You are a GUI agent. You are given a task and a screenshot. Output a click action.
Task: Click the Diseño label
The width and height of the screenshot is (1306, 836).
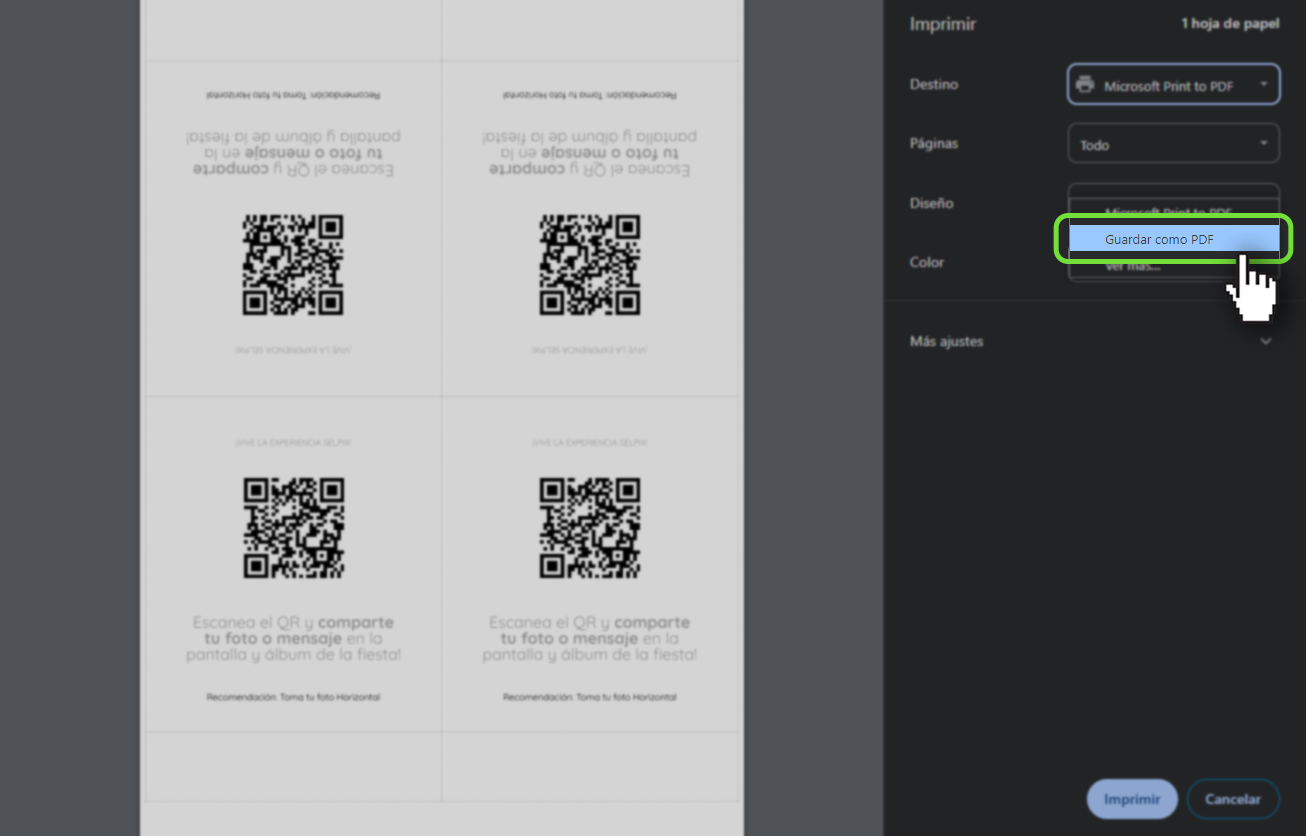pyautogui.click(x=931, y=203)
